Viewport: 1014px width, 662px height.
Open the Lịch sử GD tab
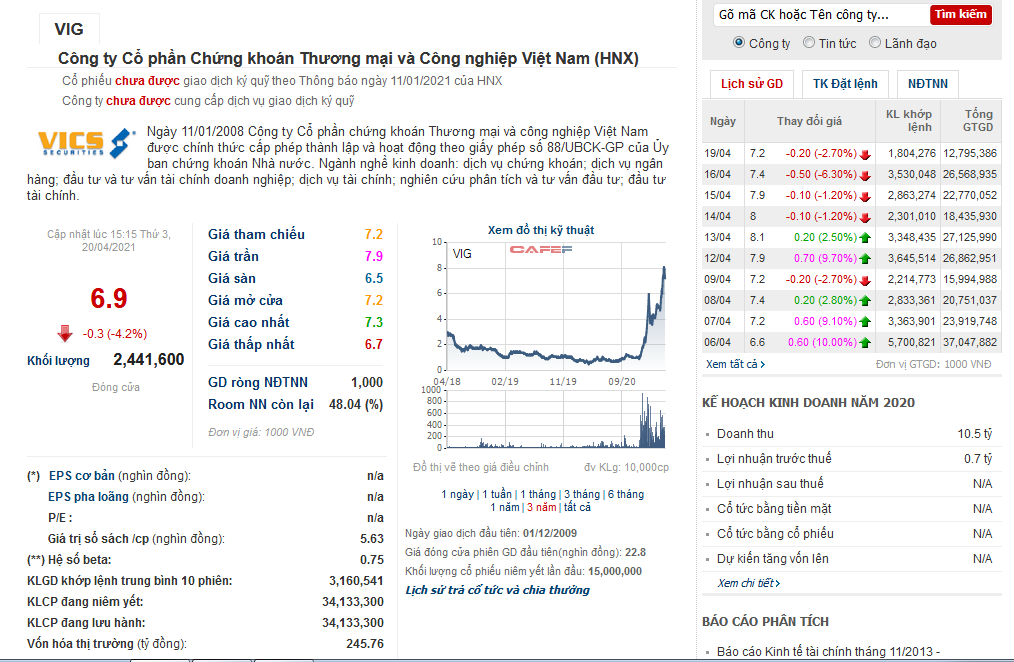point(751,84)
